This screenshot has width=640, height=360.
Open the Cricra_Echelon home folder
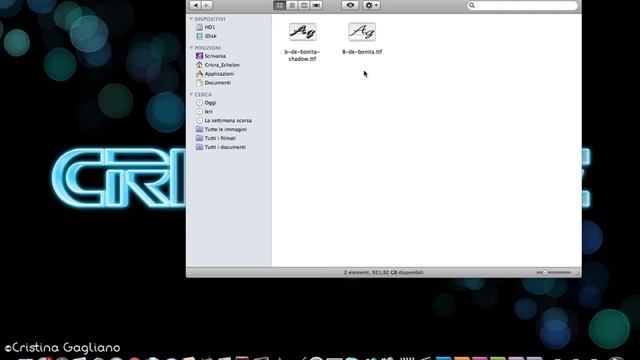click(x=218, y=65)
